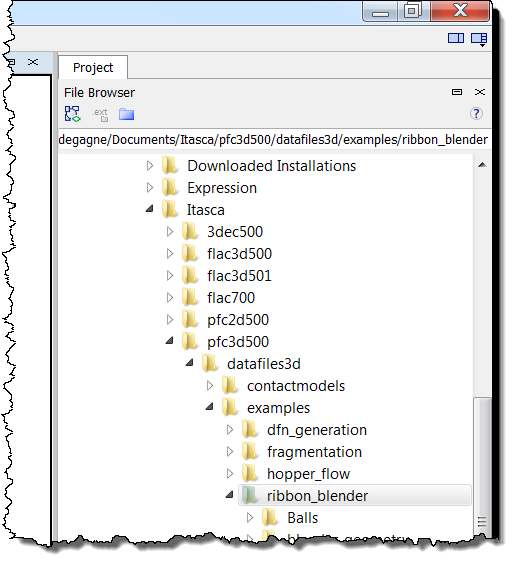Image resolution: width=521 pixels, height=565 pixels.
Task: Click the scrollbar up arrow
Action: point(482,165)
